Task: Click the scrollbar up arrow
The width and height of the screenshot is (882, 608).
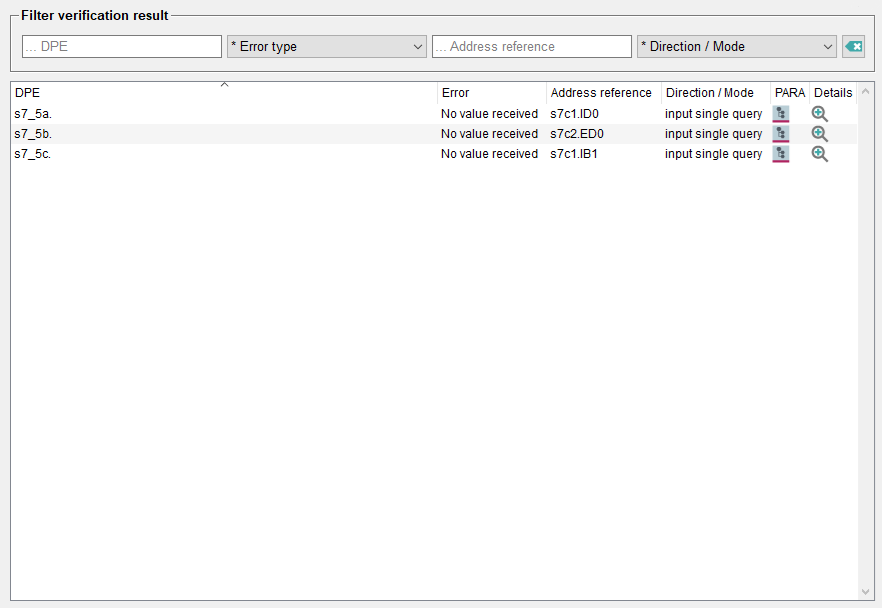Action: (x=865, y=92)
